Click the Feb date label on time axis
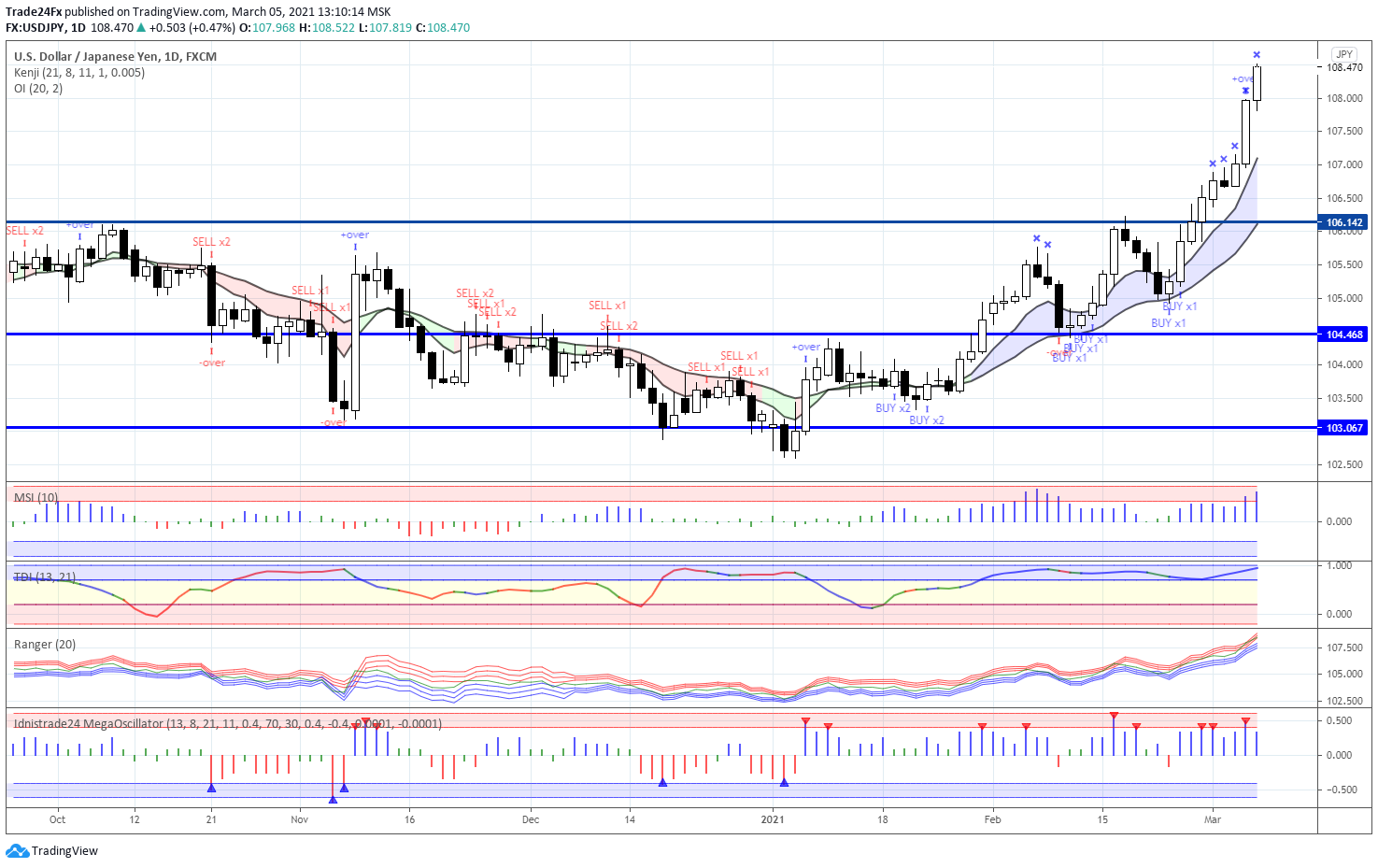Viewport: 1378px width, 868px height. (992, 819)
